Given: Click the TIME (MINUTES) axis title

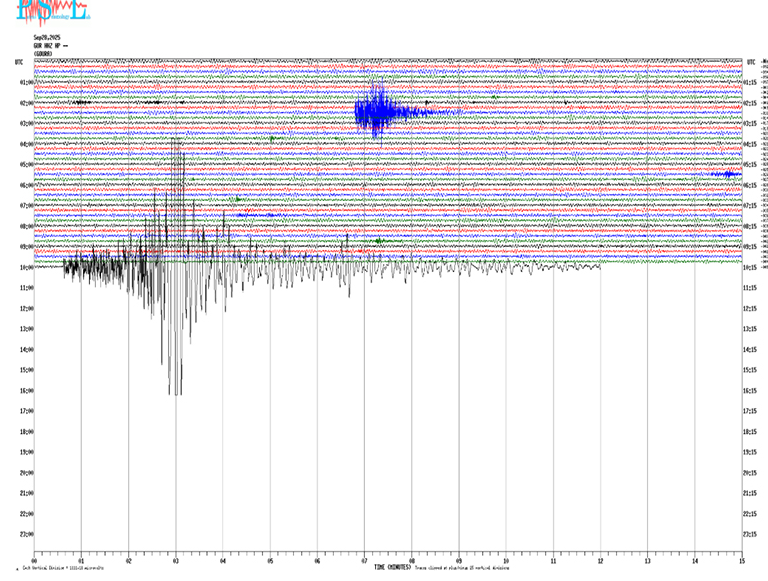Looking at the screenshot, I should click(x=393, y=567).
